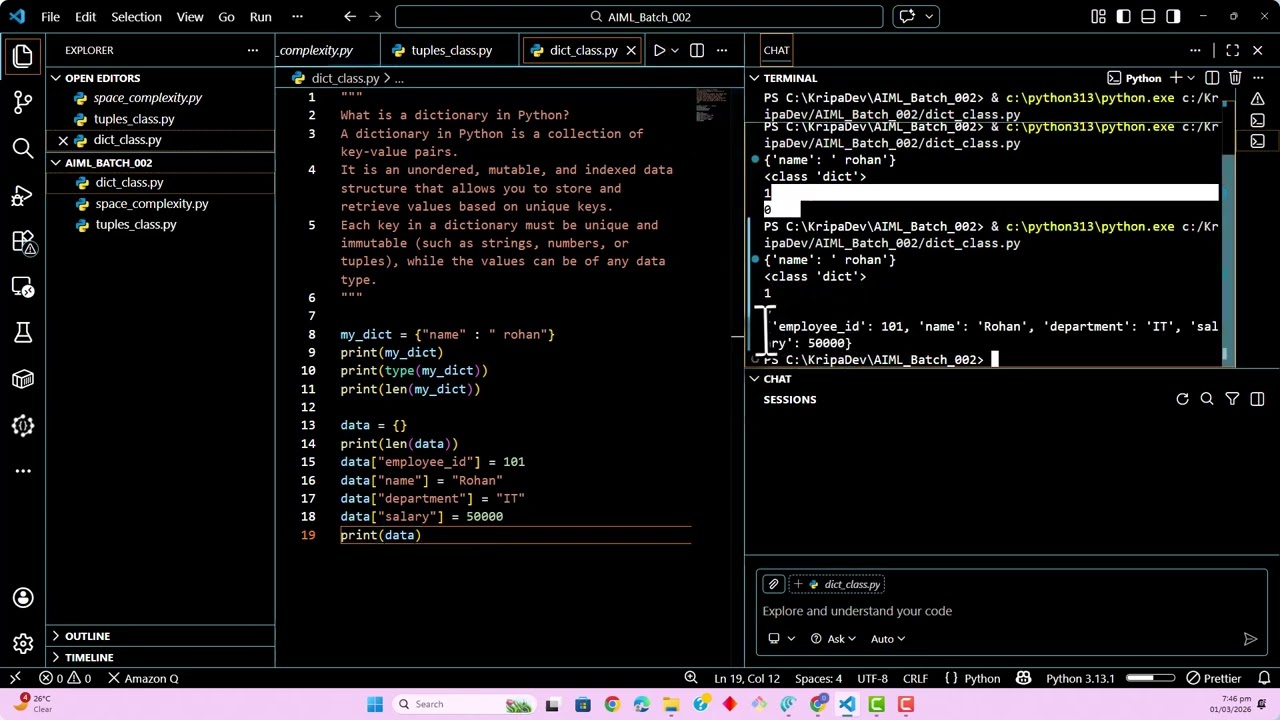Open the View menu
This screenshot has height=720, width=1280.
tap(190, 16)
